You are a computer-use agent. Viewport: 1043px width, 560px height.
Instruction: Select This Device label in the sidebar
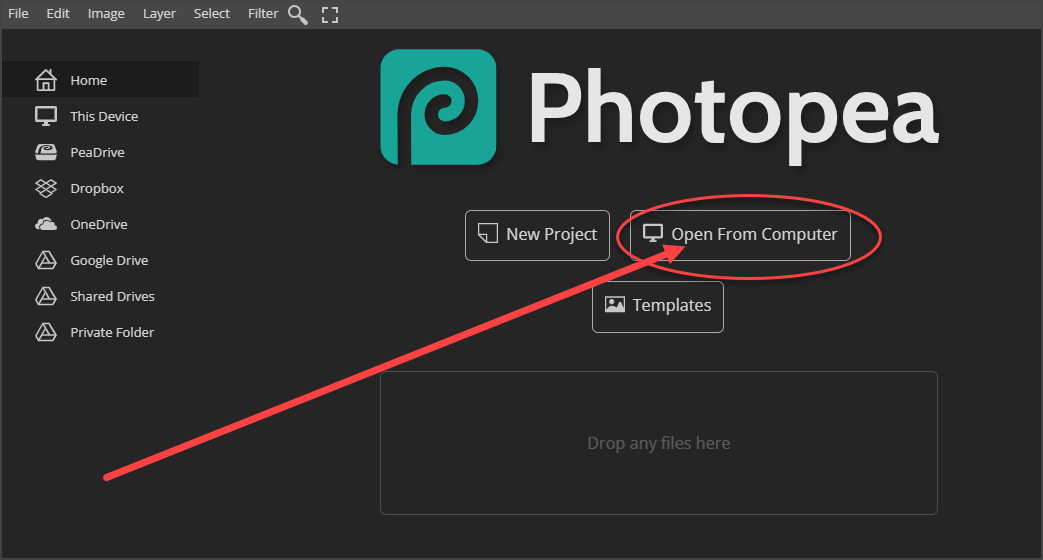tap(104, 116)
